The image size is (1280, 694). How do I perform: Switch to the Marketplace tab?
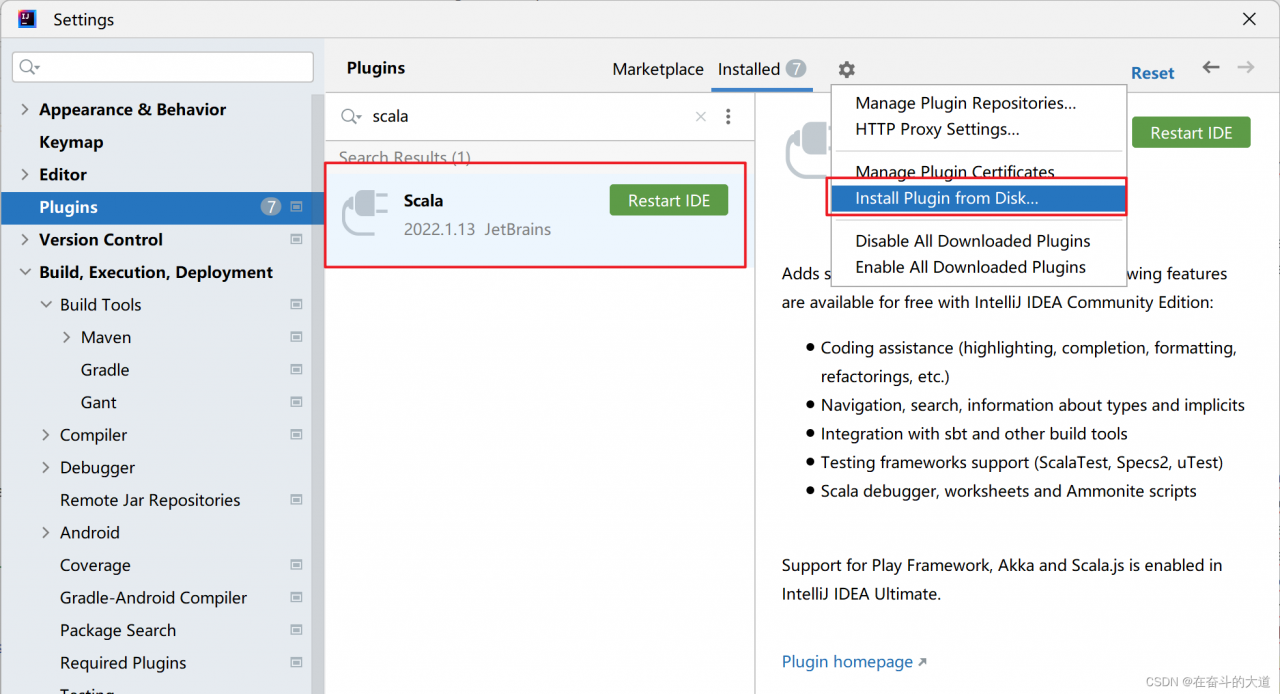pyautogui.click(x=658, y=69)
